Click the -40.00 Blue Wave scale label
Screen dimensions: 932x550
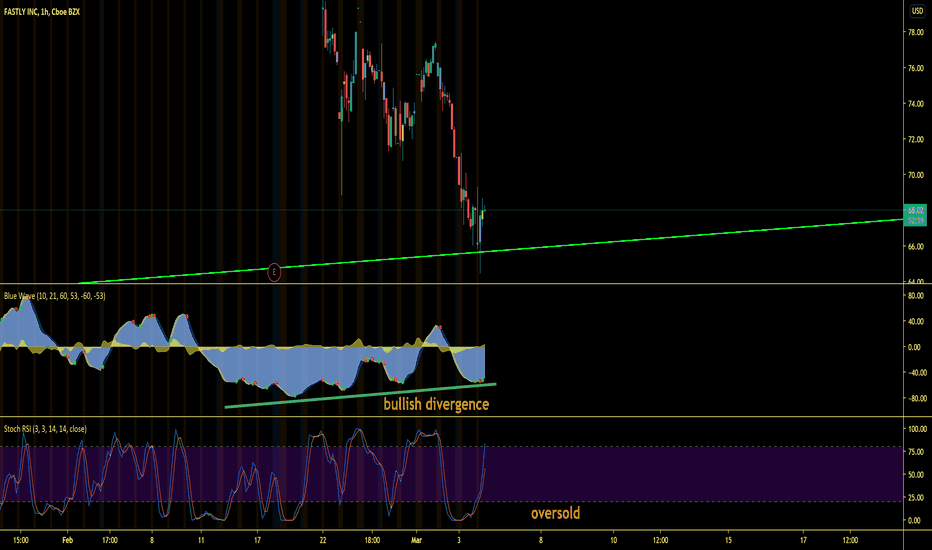[915, 373]
